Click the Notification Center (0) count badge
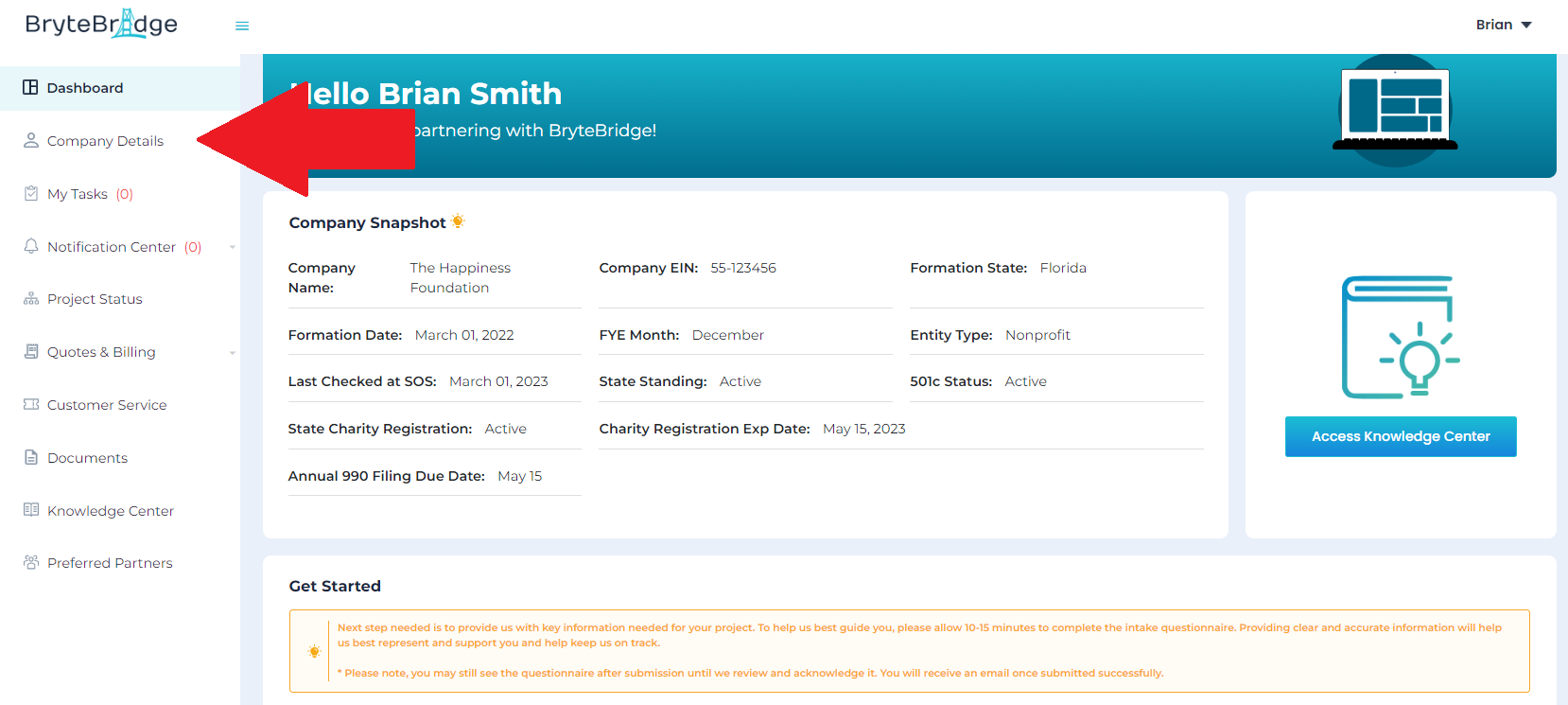1568x705 pixels. (193, 247)
